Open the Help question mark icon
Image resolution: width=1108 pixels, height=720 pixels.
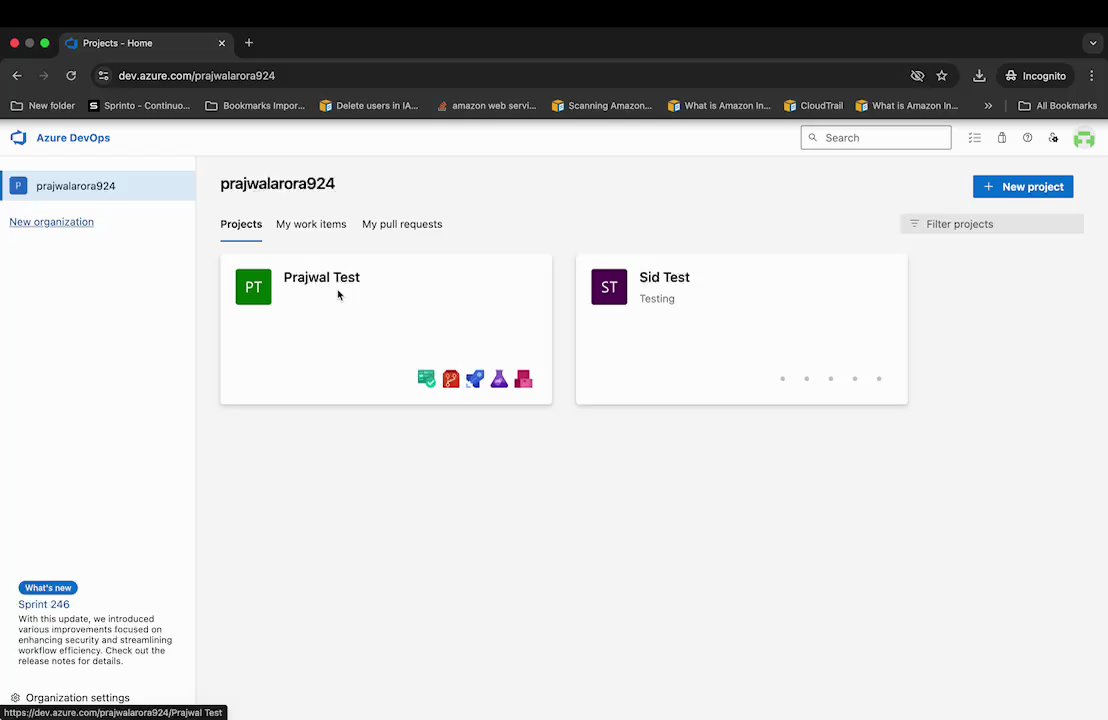pos(1027,138)
